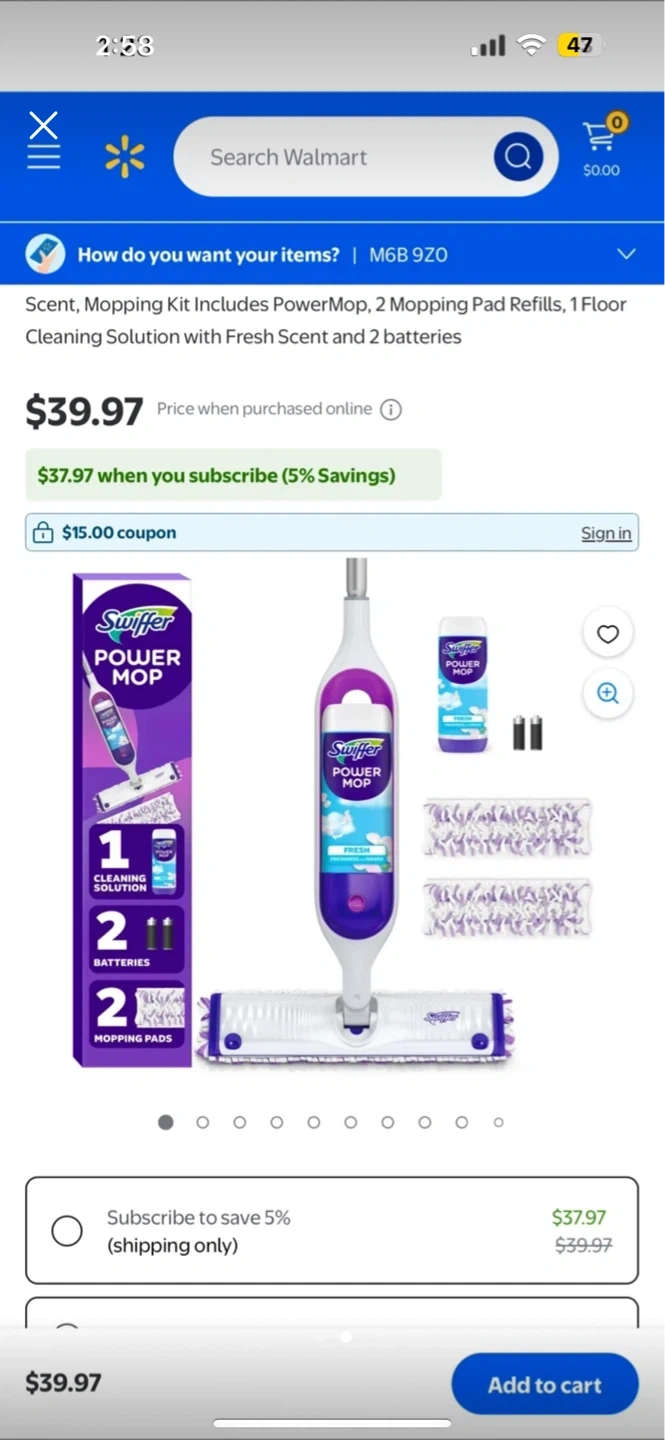Go to Walmart home via spark logo
Viewport: 665px width, 1440px height.
point(125,157)
